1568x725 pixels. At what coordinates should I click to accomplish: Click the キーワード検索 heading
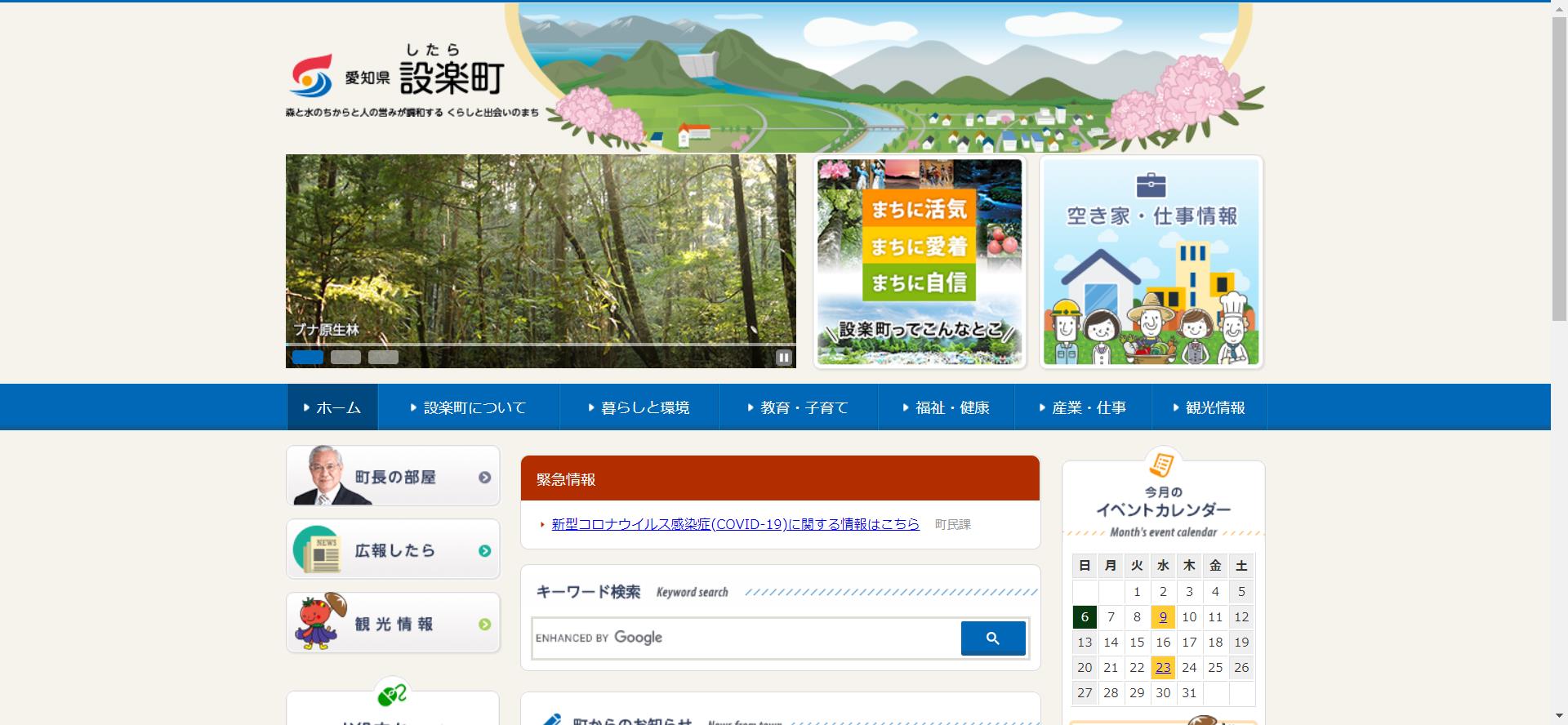click(588, 592)
